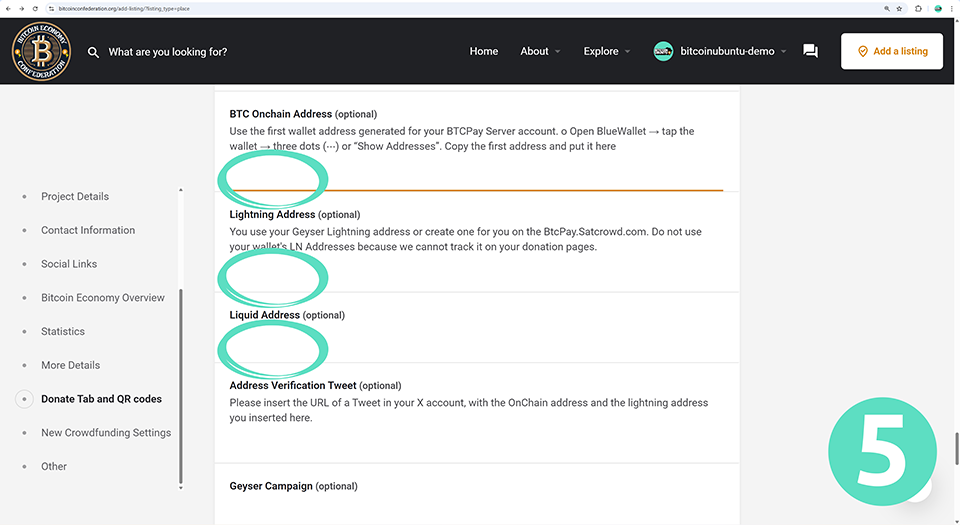Click the bitcoinubuntu-demo profile avatar
The width and height of the screenshot is (960, 525).
click(x=663, y=51)
